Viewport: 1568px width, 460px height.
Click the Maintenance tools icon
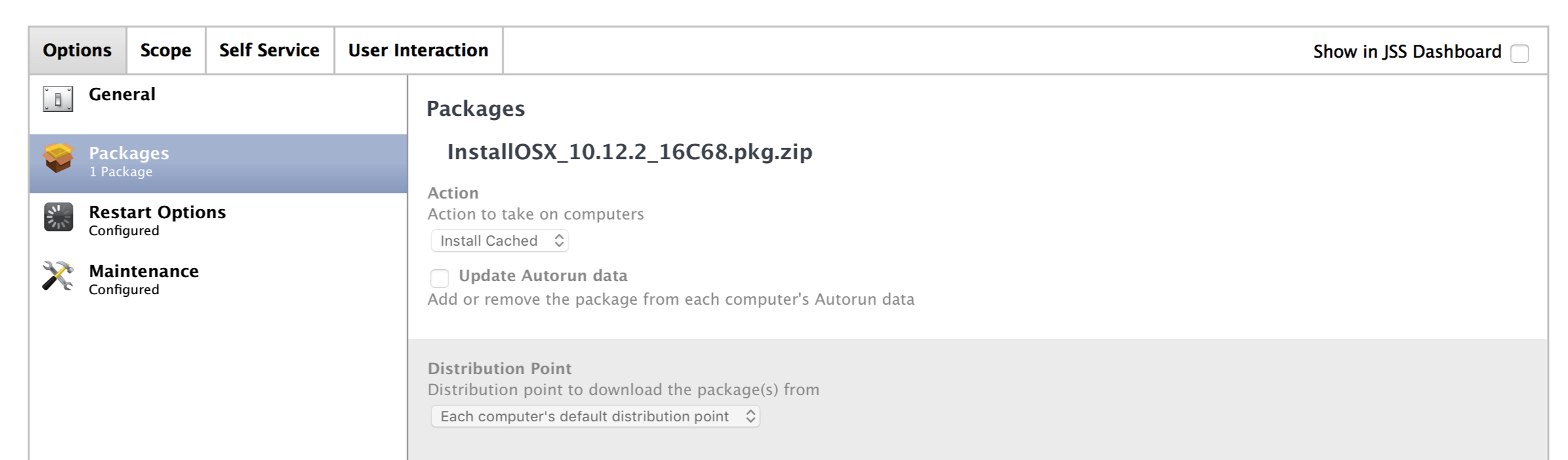[x=58, y=276]
